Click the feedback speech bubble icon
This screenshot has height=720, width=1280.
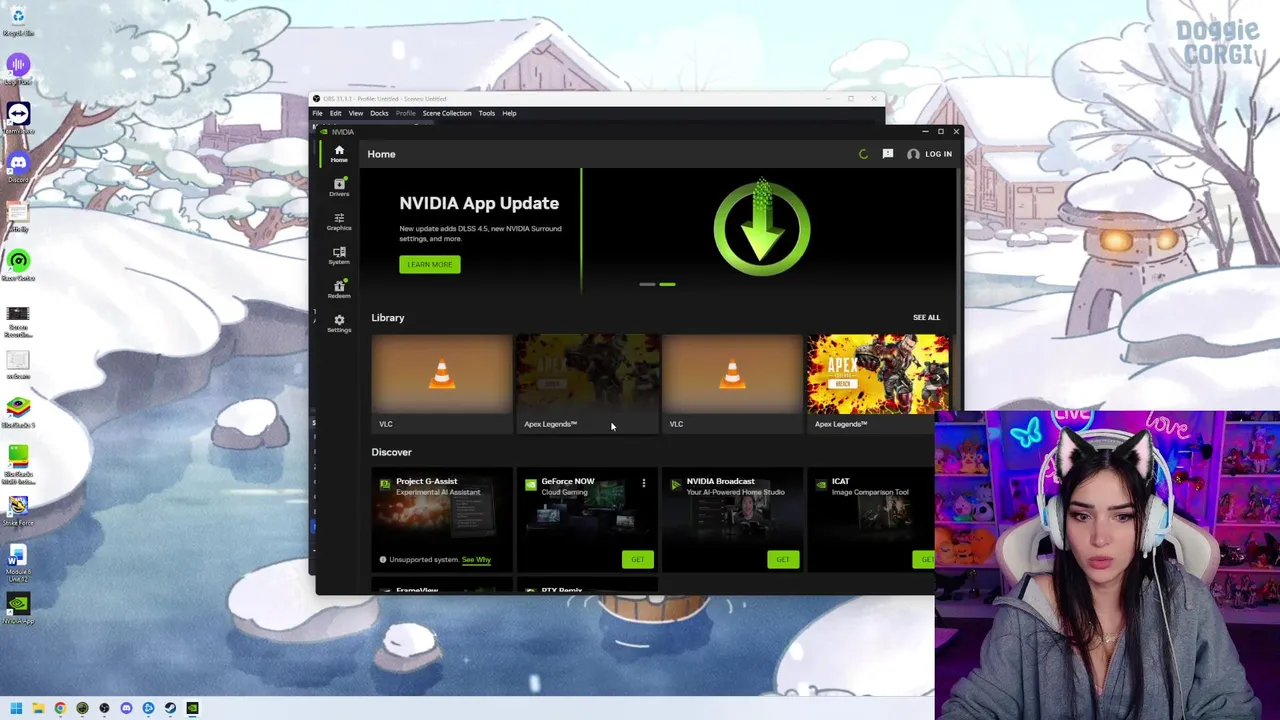888,154
